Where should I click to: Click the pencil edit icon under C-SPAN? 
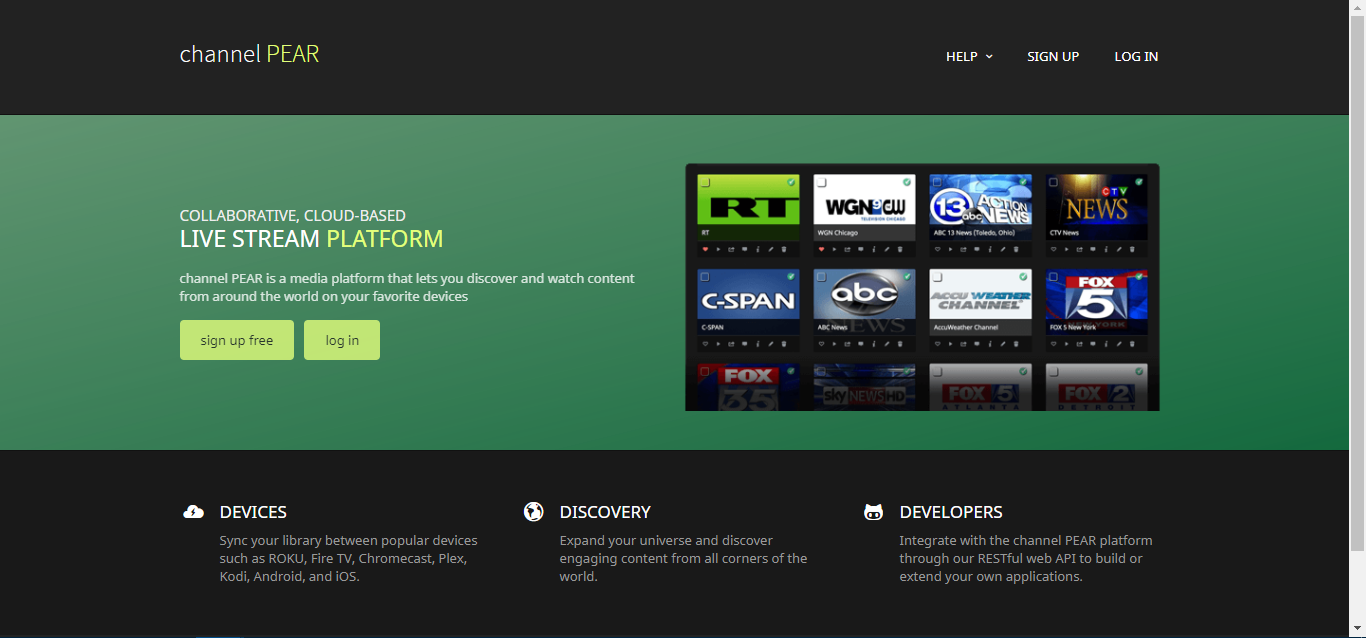[770, 343]
